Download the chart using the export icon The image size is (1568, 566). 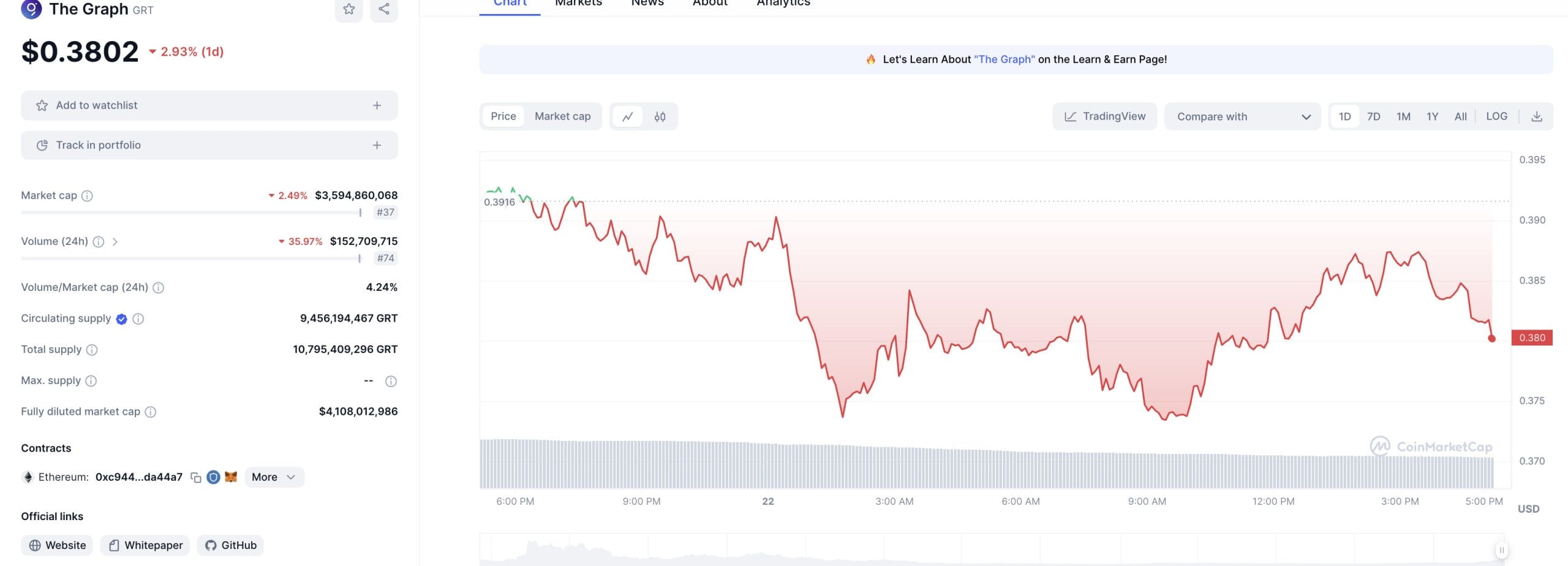1537,116
